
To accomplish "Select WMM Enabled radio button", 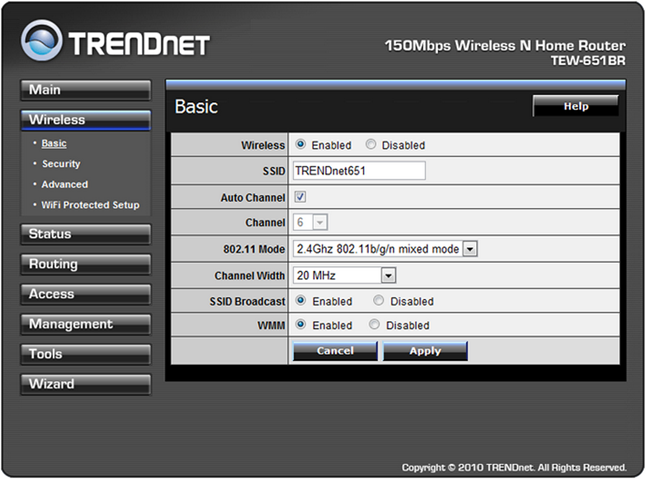I will point(301,325).
